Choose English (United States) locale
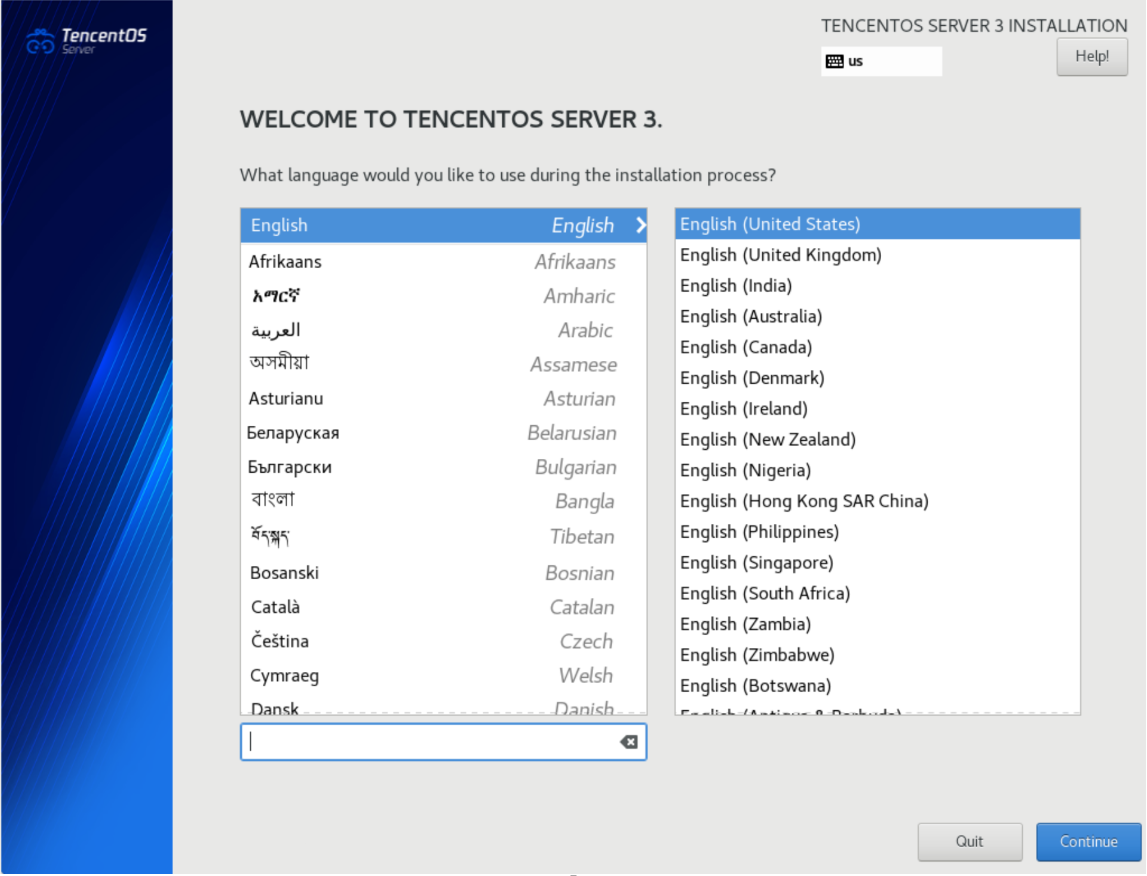 click(877, 224)
